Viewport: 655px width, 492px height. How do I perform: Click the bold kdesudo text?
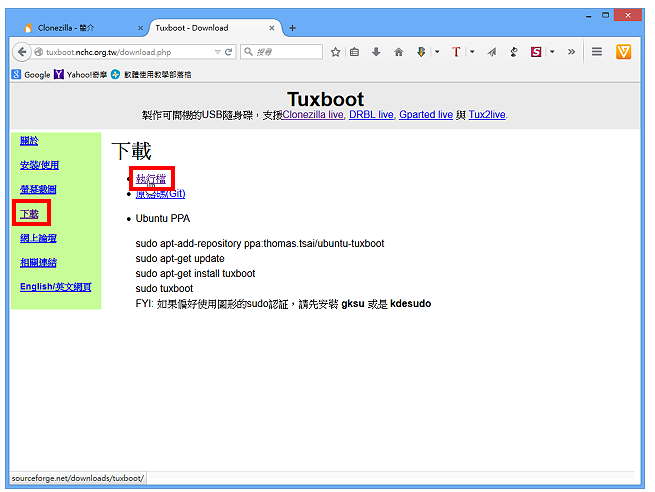click(411, 304)
